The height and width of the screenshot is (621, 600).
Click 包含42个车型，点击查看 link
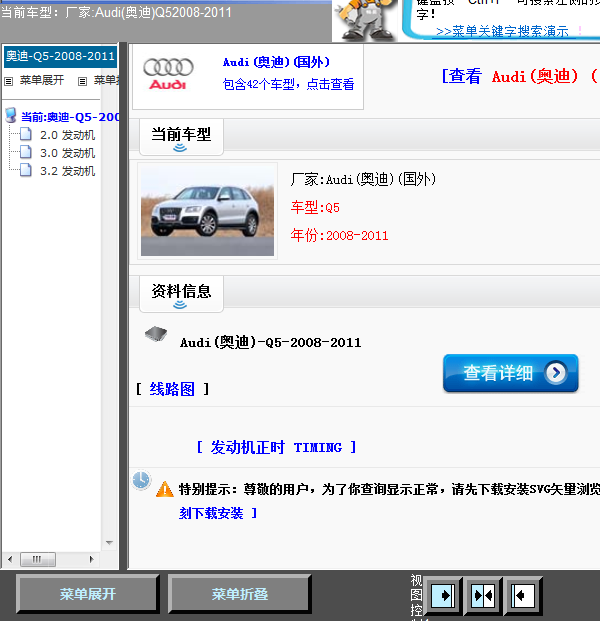coord(288,84)
